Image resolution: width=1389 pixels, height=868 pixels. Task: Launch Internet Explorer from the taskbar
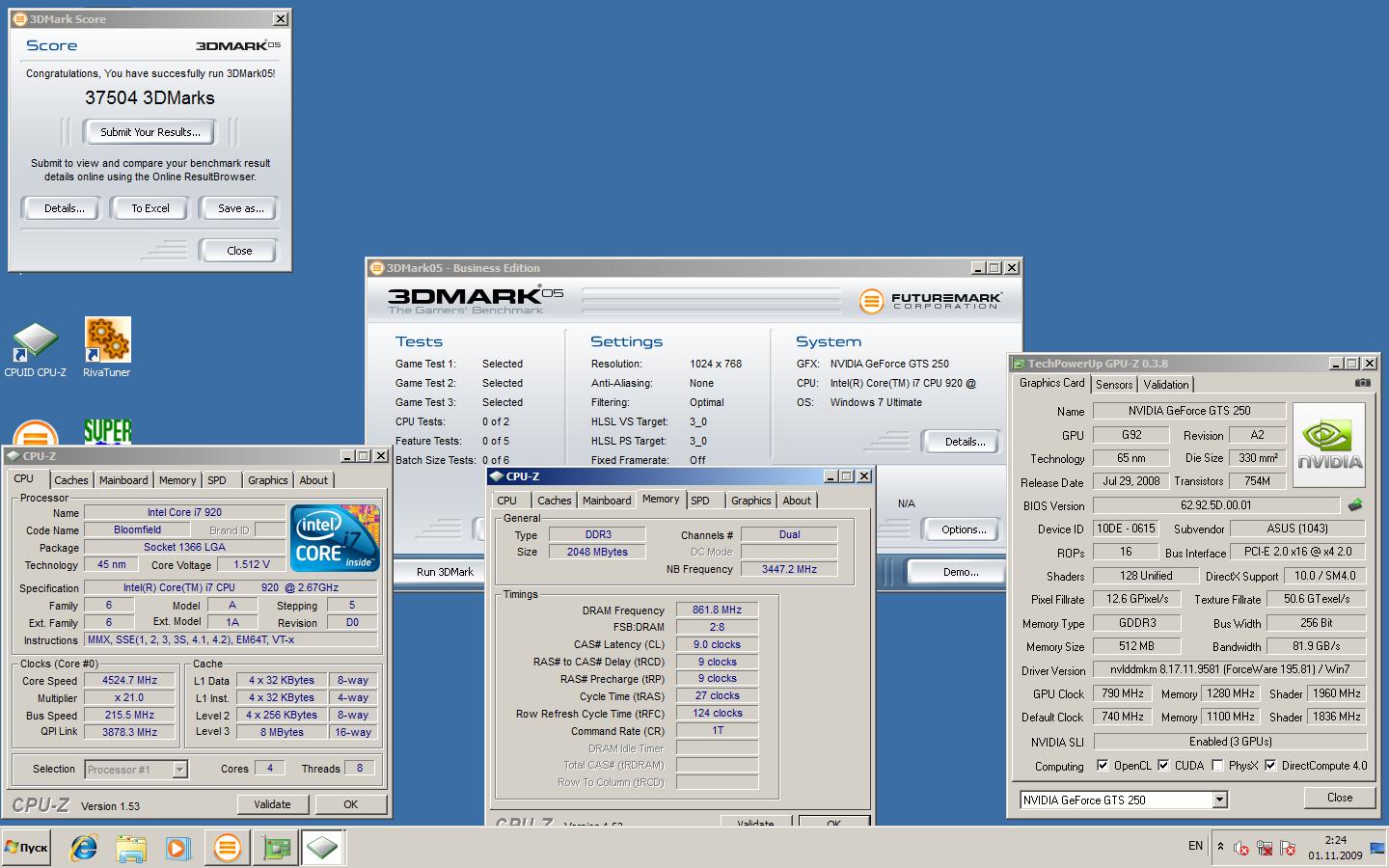click(x=85, y=848)
